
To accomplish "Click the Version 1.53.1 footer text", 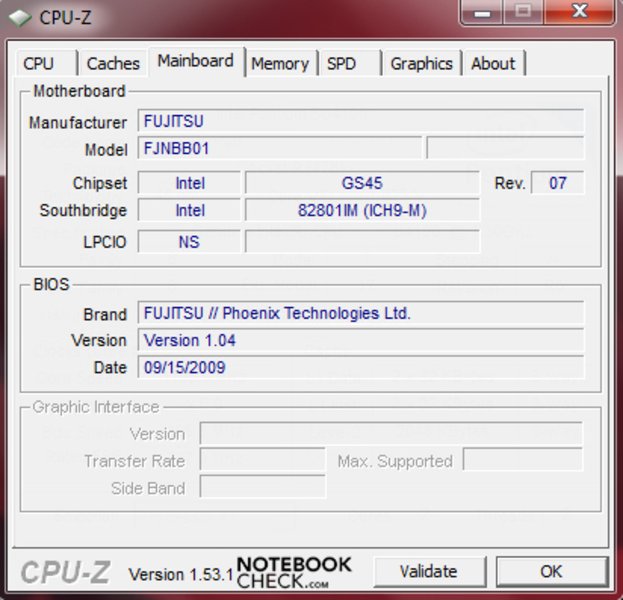I will click(x=181, y=574).
